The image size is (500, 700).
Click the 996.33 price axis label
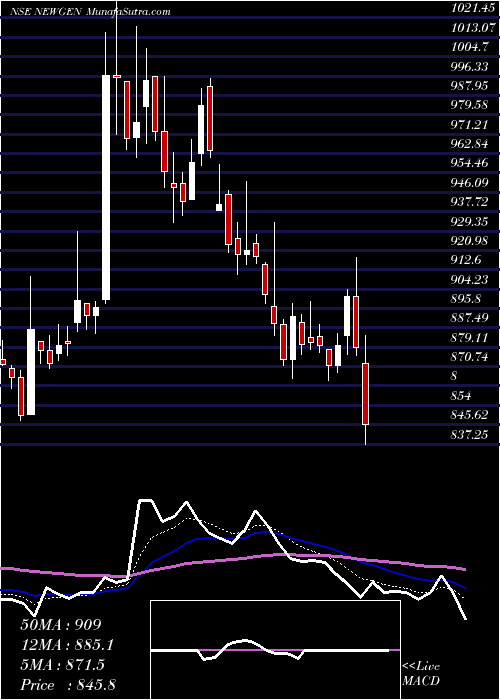[x=470, y=66]
